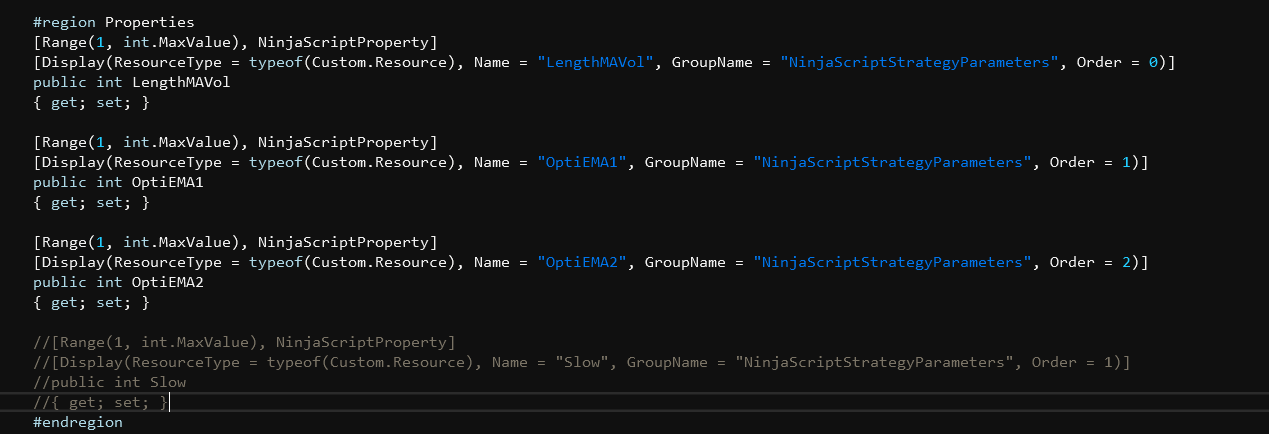
Task: Place cursor on "public int LengthMAVol"
Action: click(x=132, y=82)
